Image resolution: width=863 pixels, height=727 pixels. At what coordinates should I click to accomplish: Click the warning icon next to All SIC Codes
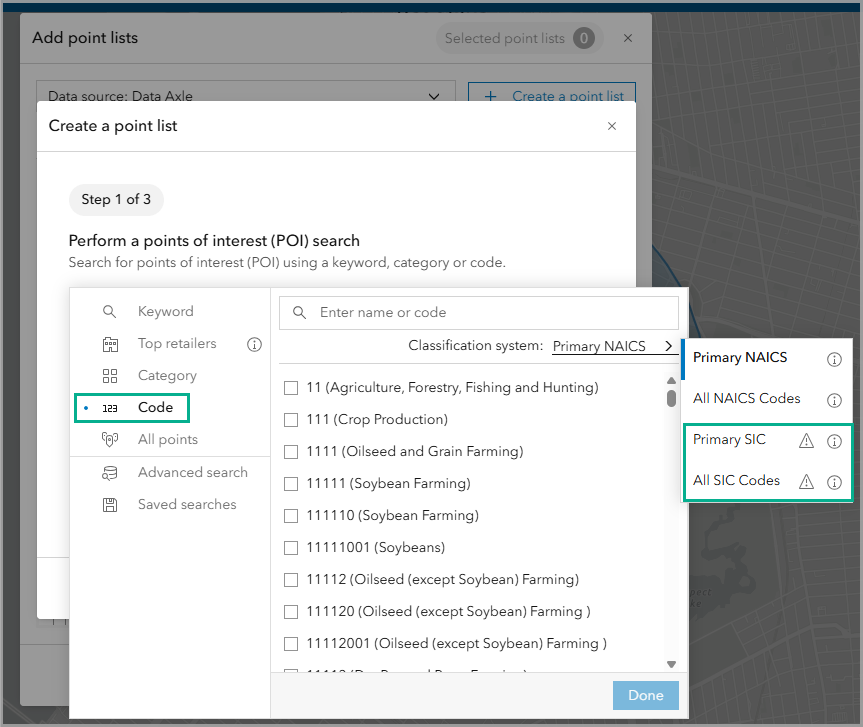coord(806,482)
